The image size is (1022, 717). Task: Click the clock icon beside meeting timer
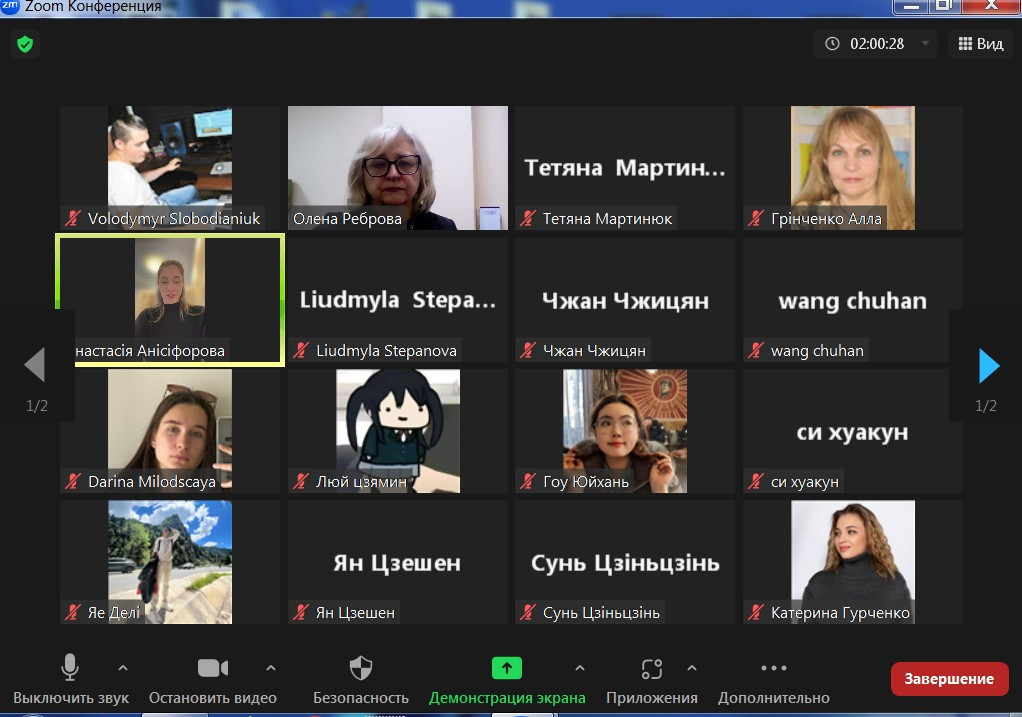832,44
